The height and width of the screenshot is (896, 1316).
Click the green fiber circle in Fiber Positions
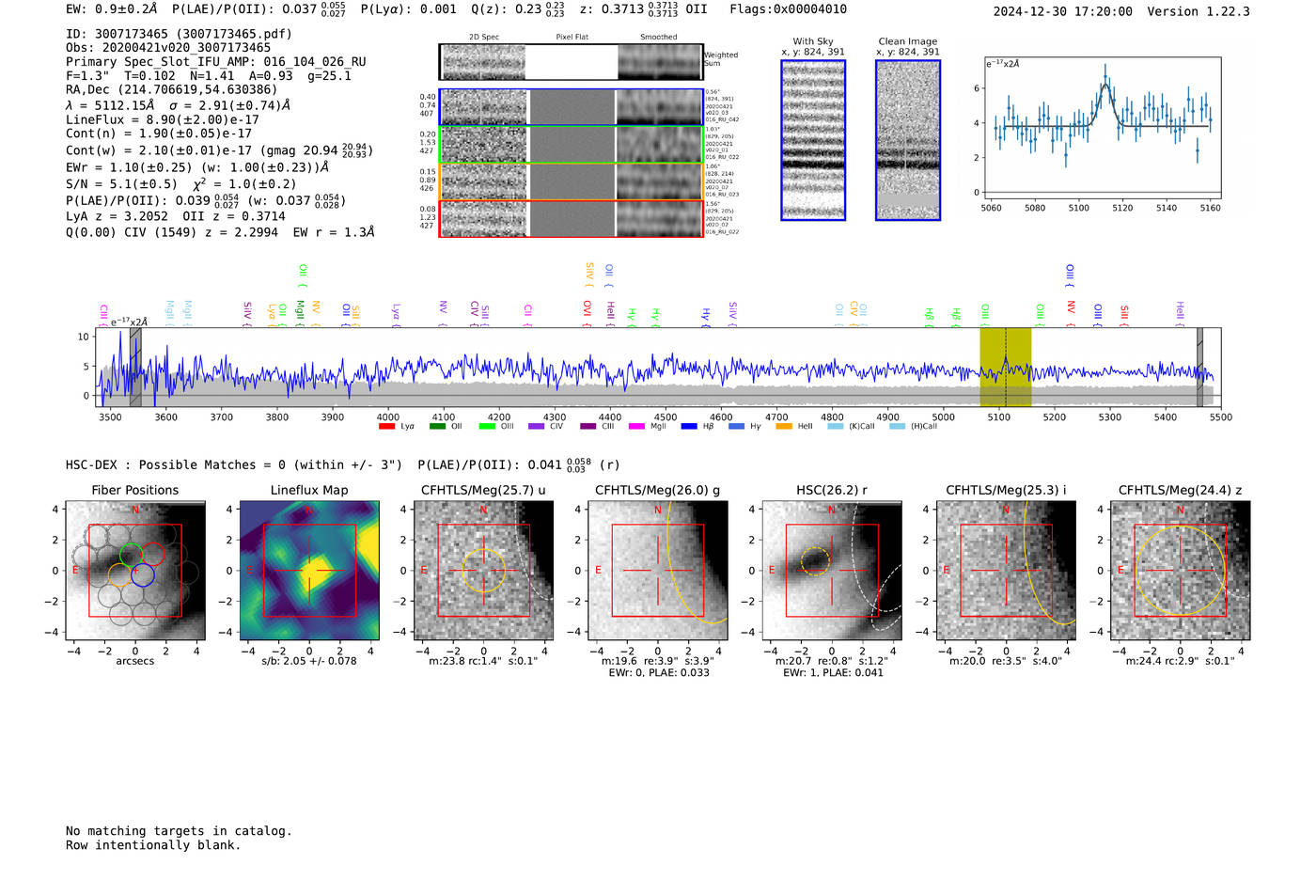tap(132, 555)
